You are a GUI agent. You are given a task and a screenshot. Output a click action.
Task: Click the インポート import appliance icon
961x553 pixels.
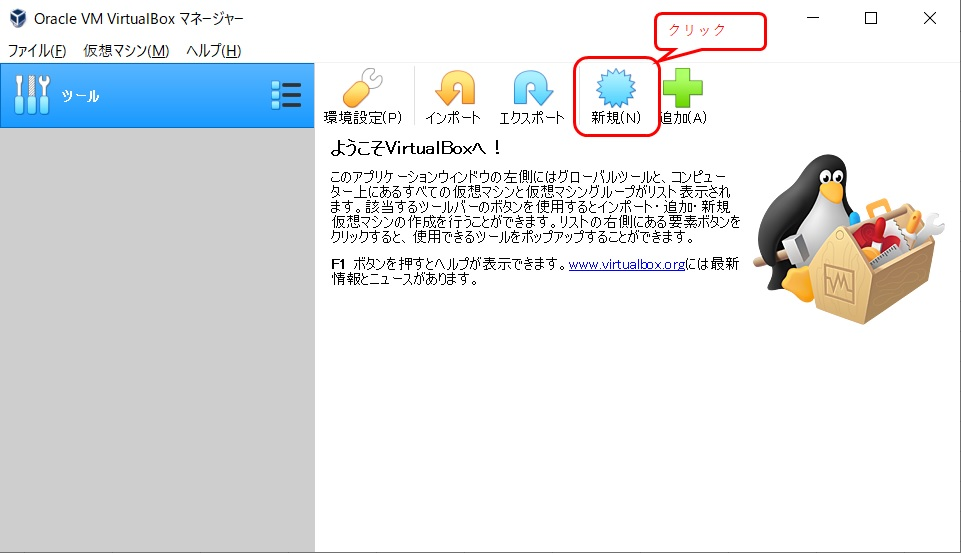point(454,96)
